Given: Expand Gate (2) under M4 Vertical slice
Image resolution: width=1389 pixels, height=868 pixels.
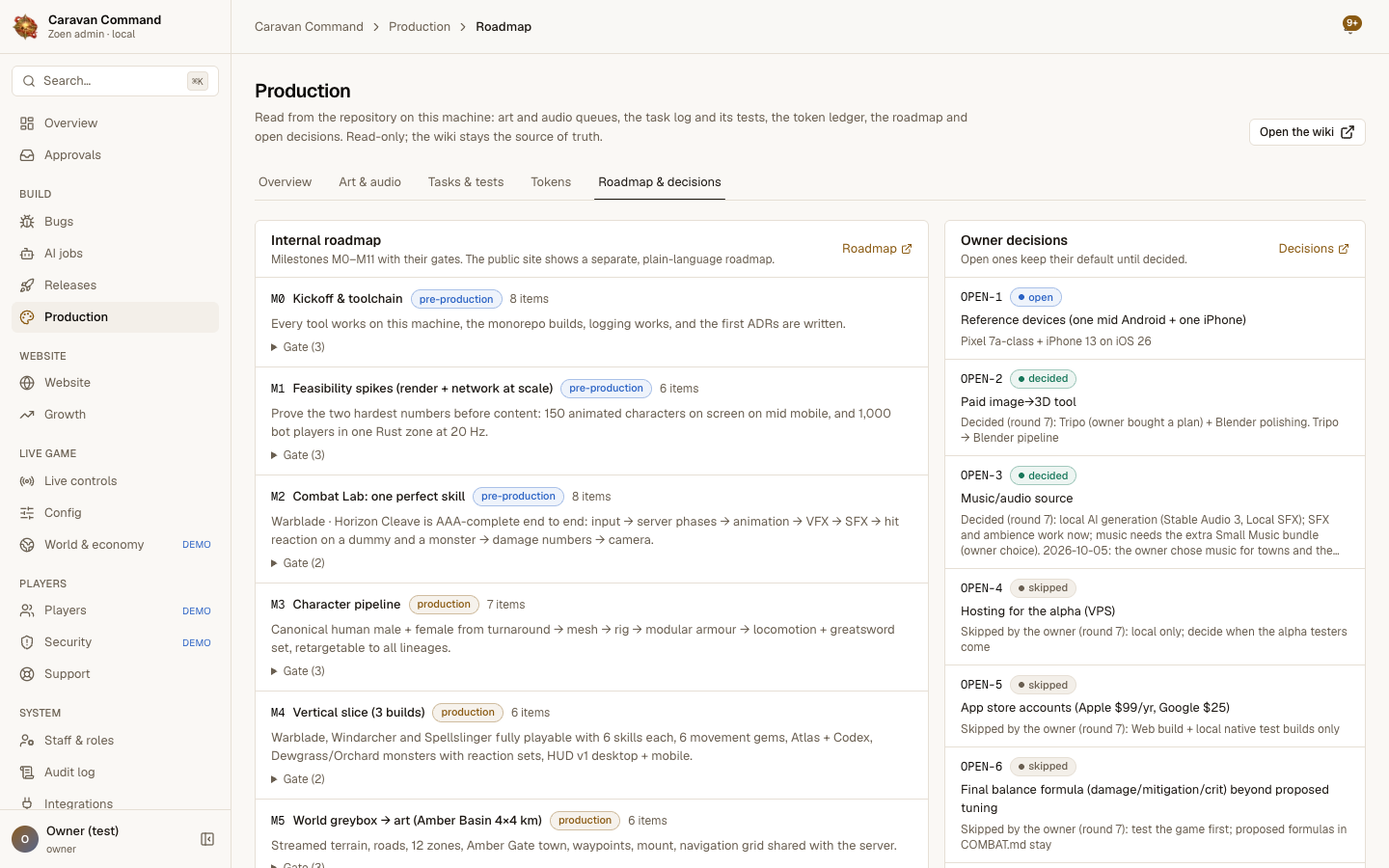Looking at the screenshot, I should tap(298, 779).
